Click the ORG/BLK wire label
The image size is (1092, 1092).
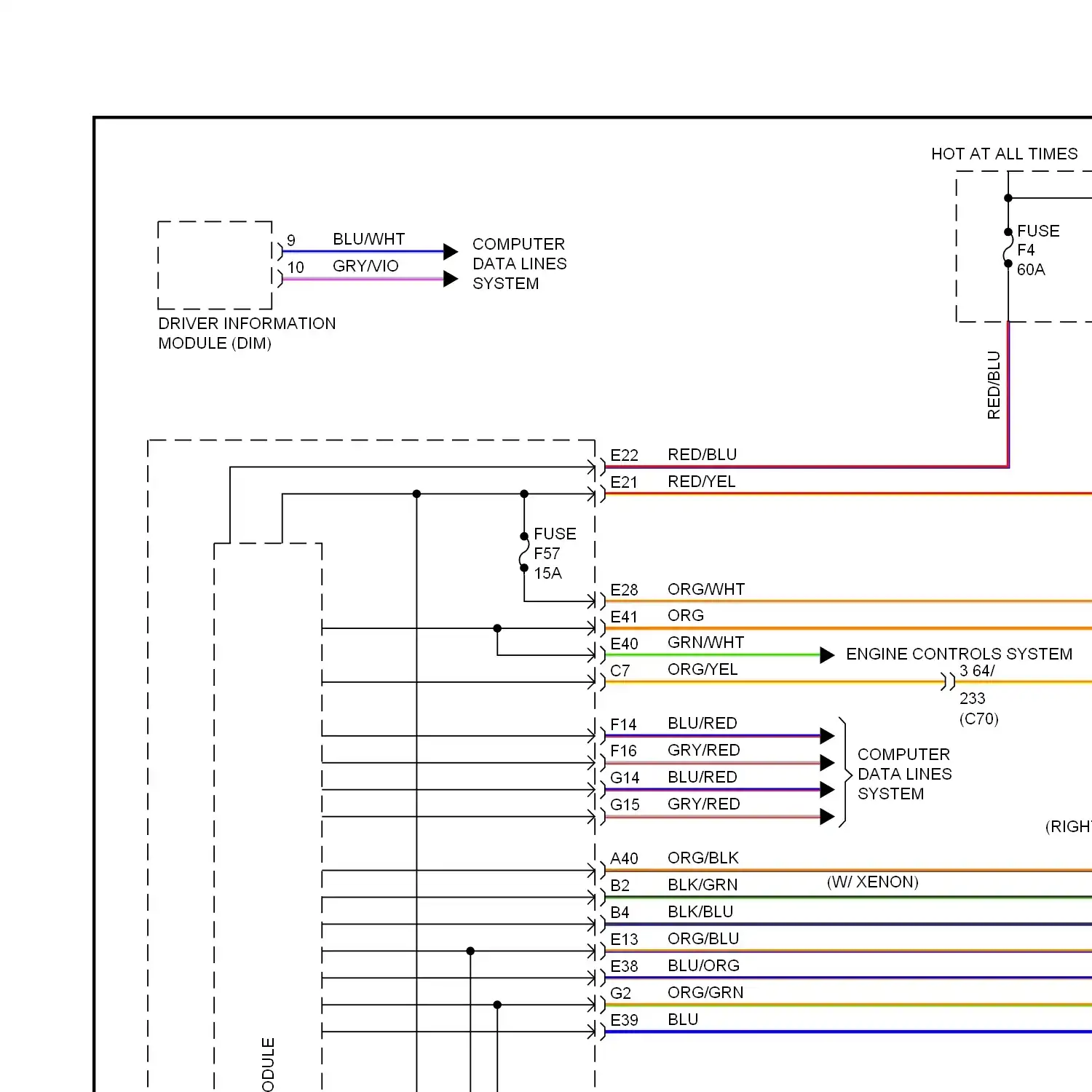pyautogui.click(x=703, y=858)
